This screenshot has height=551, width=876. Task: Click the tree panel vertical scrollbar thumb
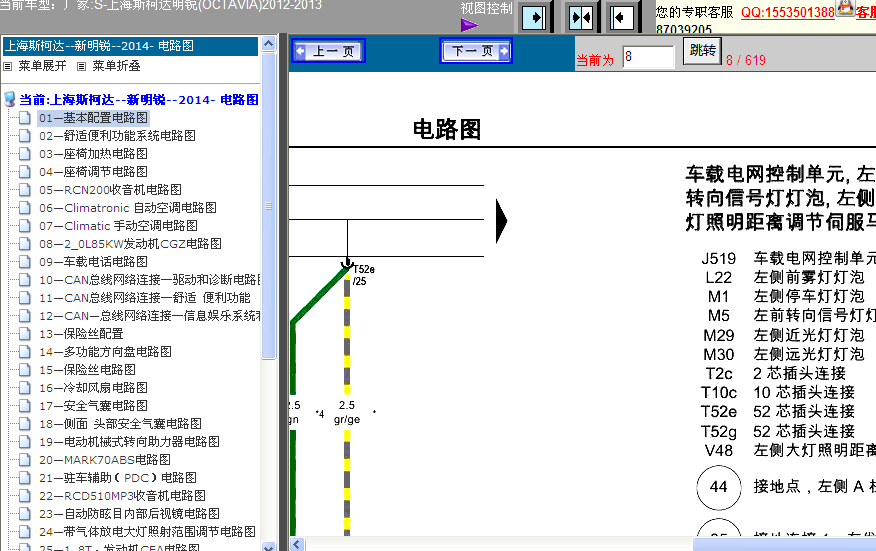[x=269, y=206]
